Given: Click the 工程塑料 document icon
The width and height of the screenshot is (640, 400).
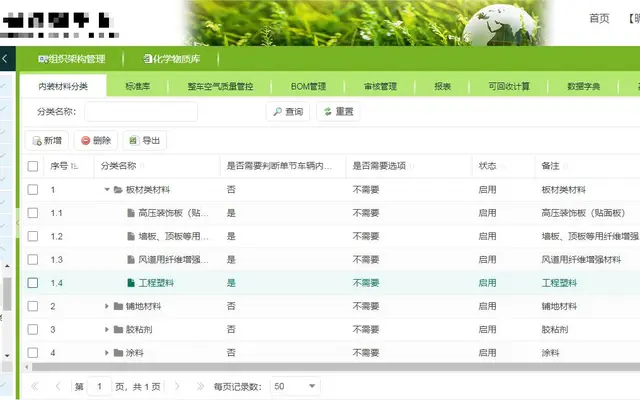Looking at the screenshot, I should (131, 283).
